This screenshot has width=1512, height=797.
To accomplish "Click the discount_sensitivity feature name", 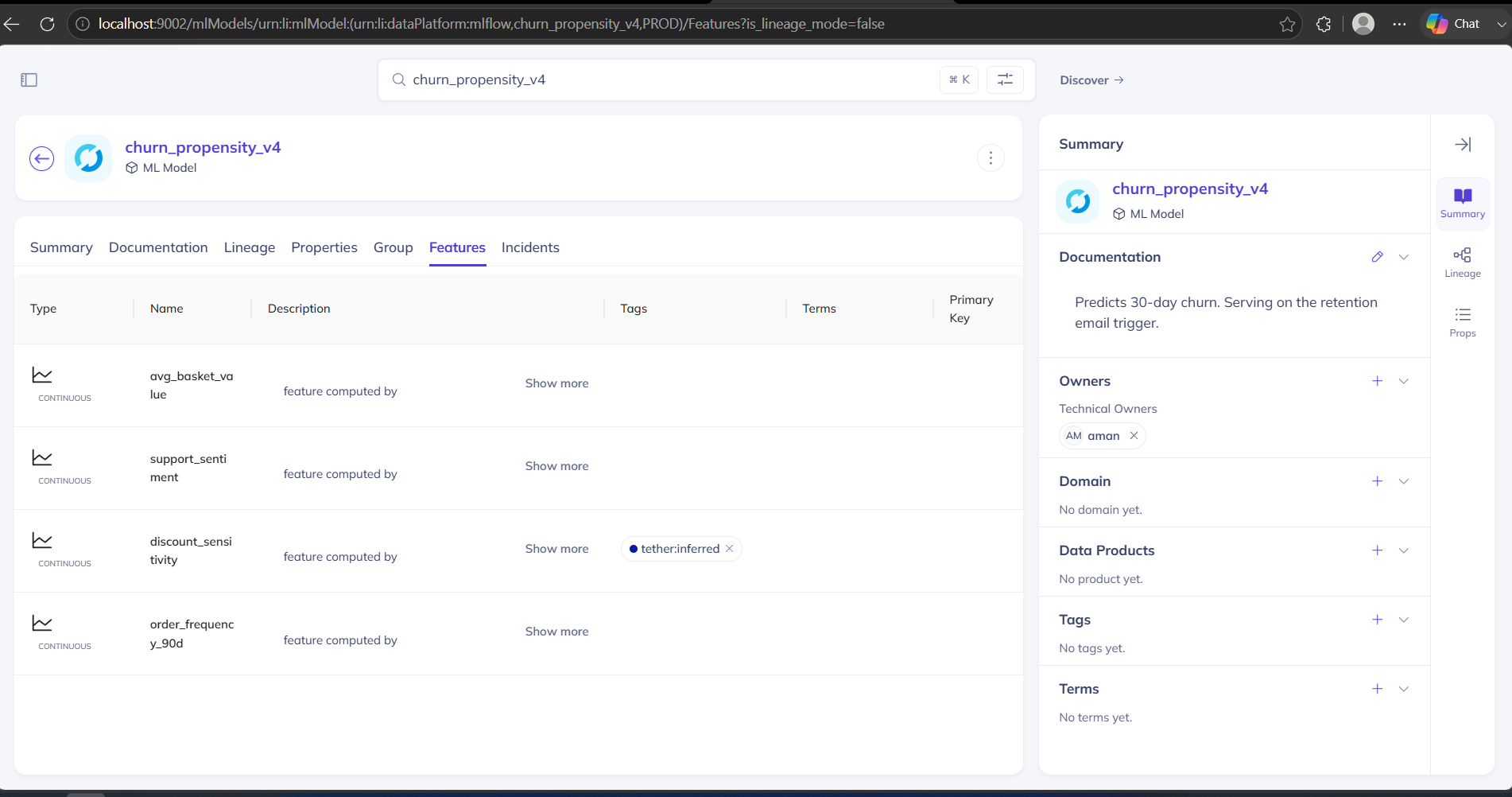I will coord(191,550).
